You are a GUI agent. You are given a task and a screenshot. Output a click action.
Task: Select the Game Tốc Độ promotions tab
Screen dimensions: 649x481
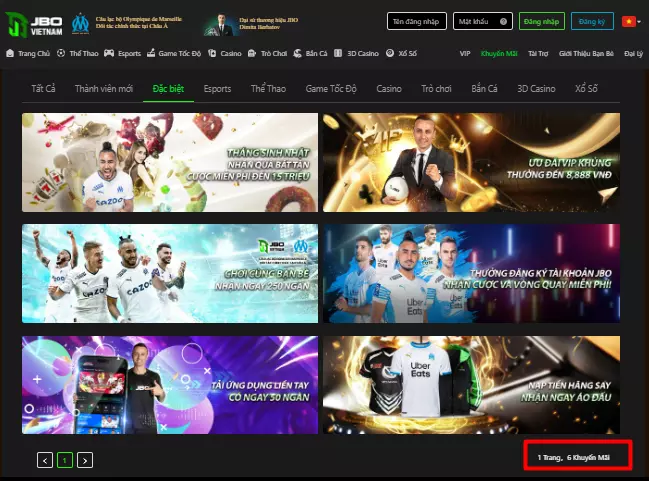click(331, 89)
